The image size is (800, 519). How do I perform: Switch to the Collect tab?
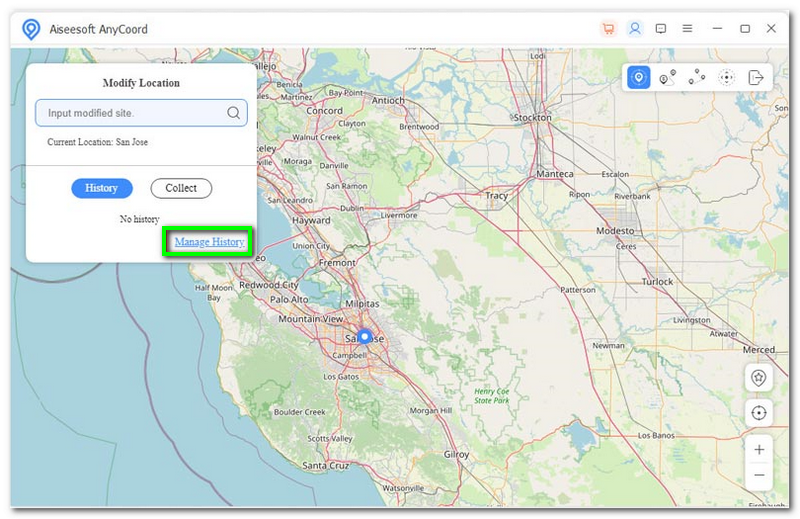click(181, 188)
